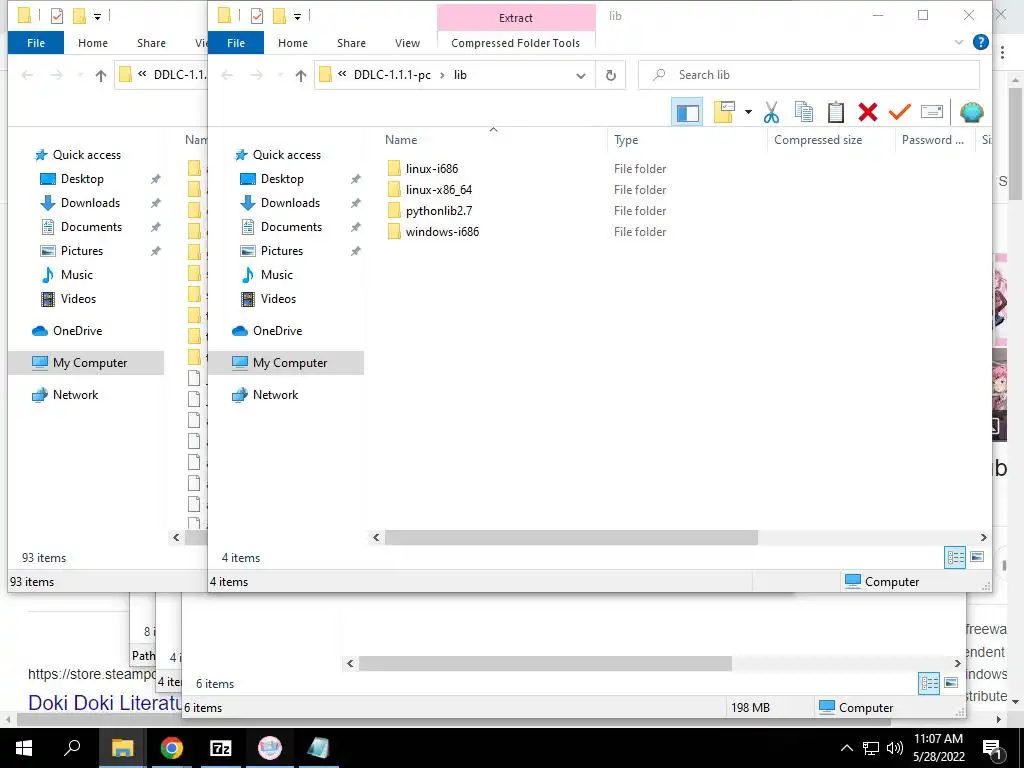Click the taskbar Search magnifier icon
Screen dimensions: 1024x768
(x=72, y=748)
